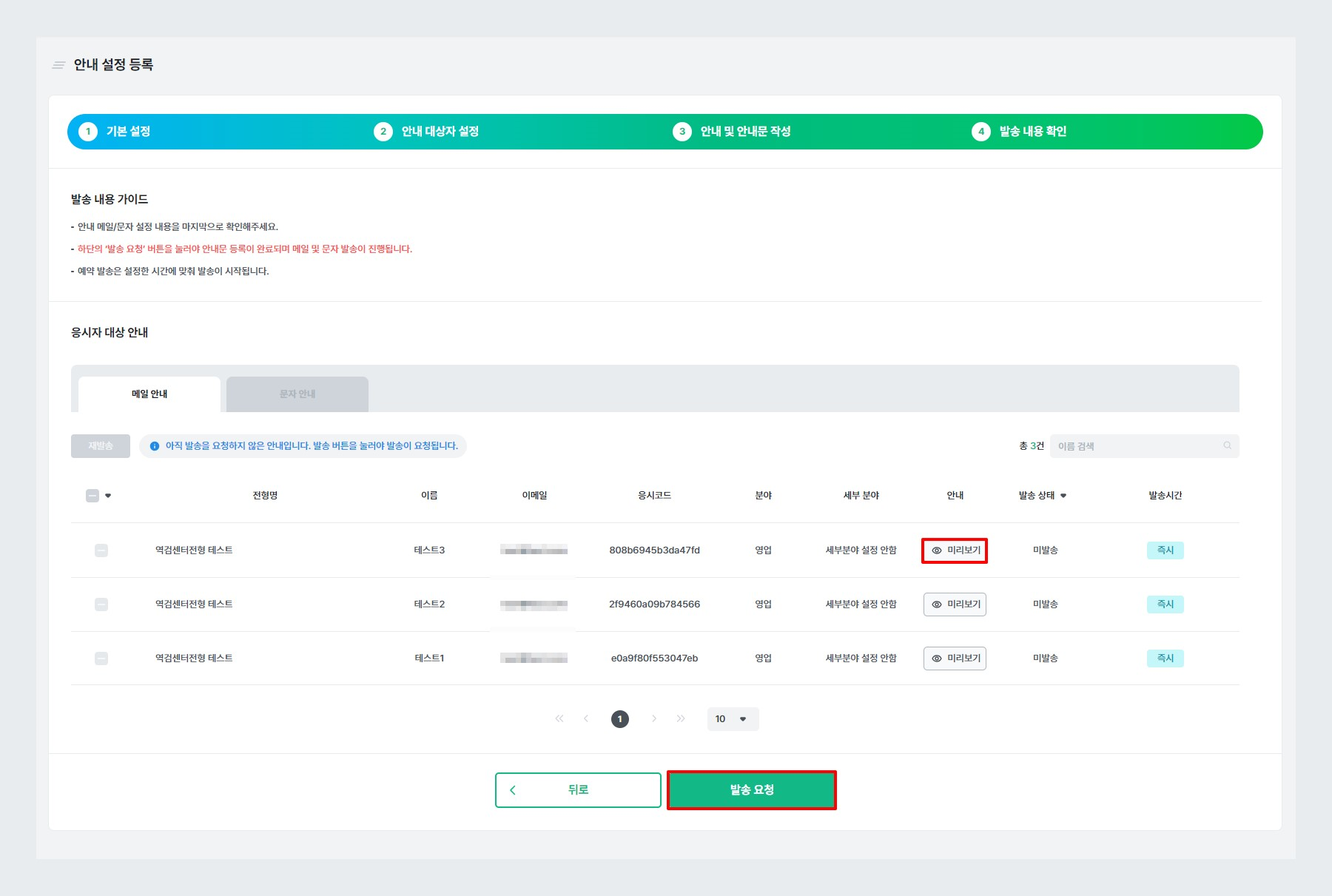Click the search magnifier icon in 이름 검색
1332x896 pixels.
1227,445
